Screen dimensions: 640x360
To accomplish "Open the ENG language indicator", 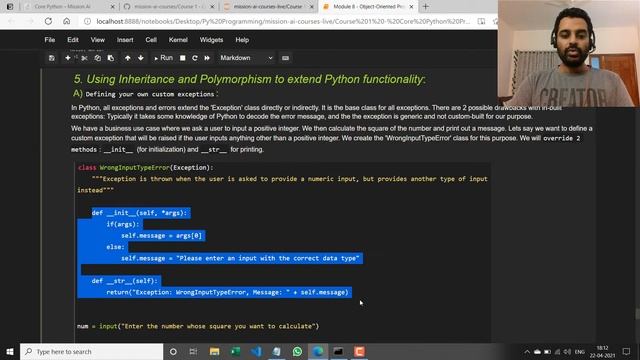I will click(580, 352).
